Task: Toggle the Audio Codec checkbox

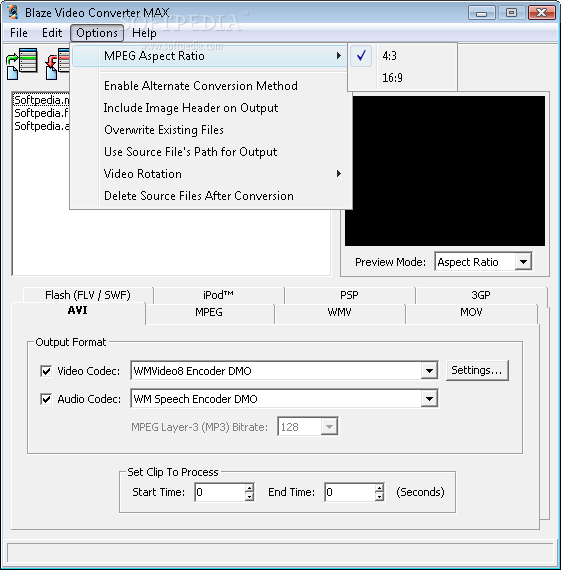Action: point(46,399)
